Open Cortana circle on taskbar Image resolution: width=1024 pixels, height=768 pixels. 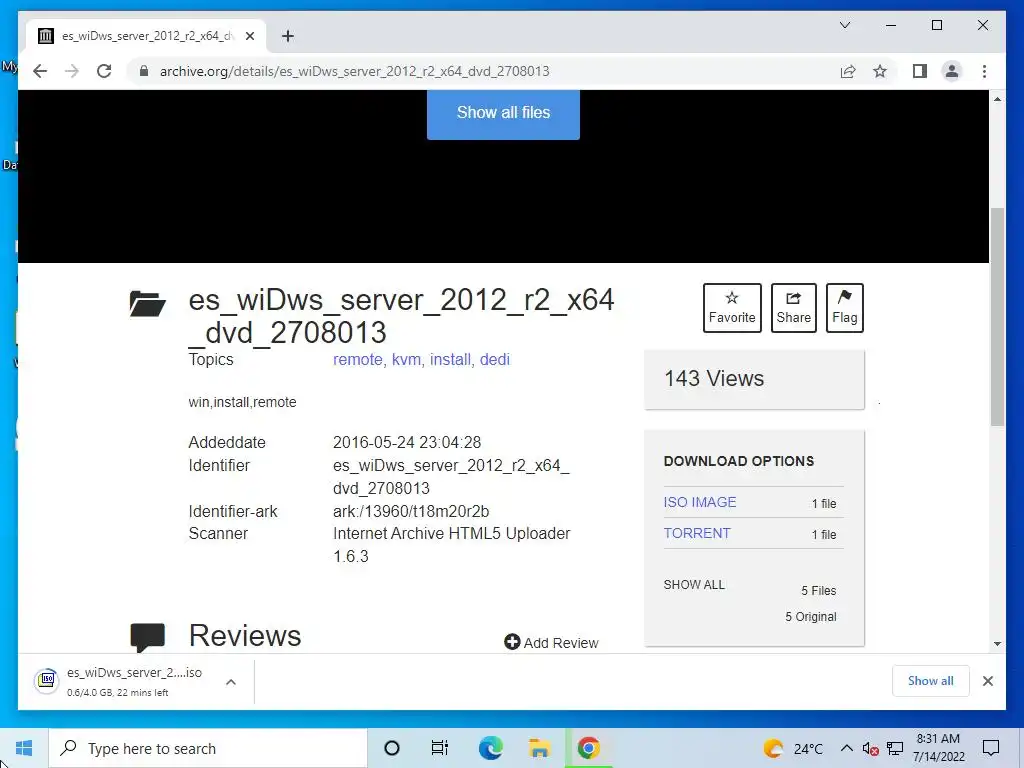point(392,748)
